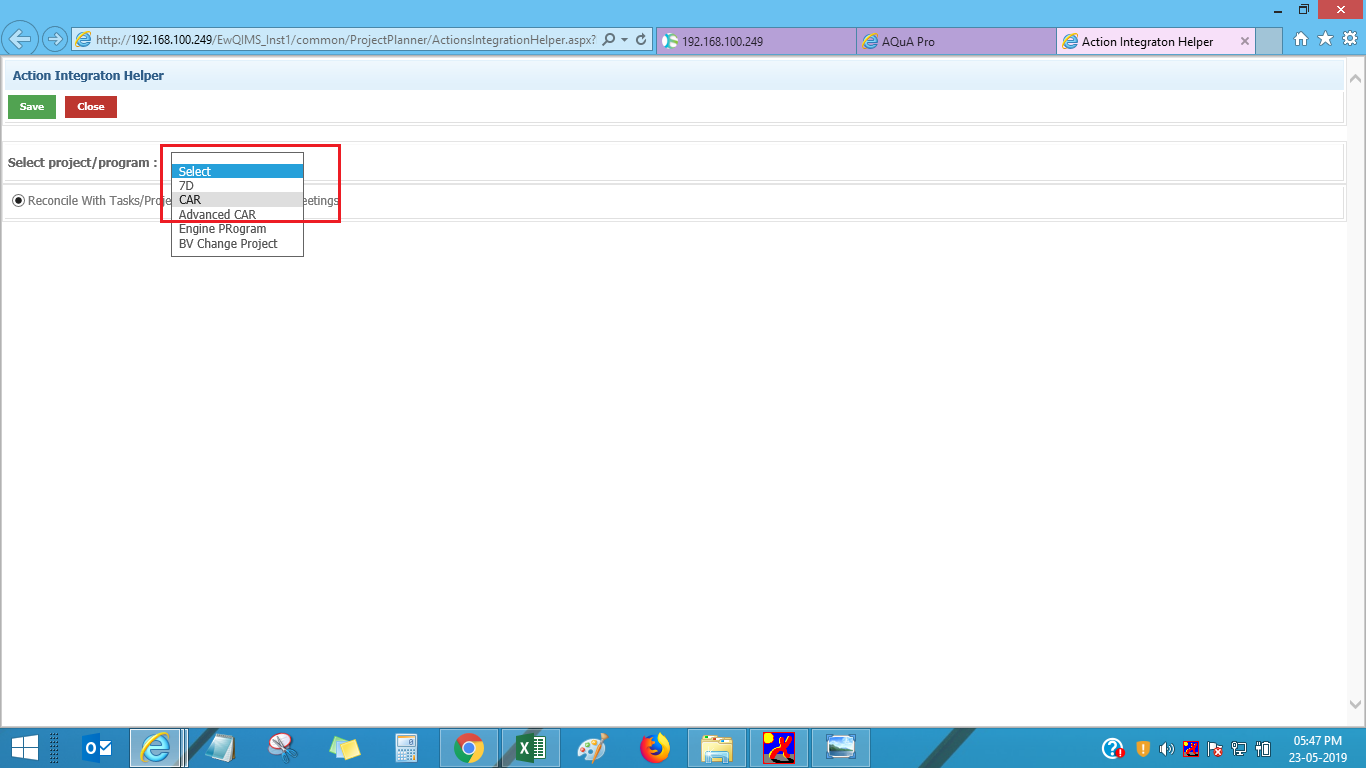The height and width of the screenshot is (768, 1366).
Task: Open File Explorer from taskbar
Action: (716, 747)
